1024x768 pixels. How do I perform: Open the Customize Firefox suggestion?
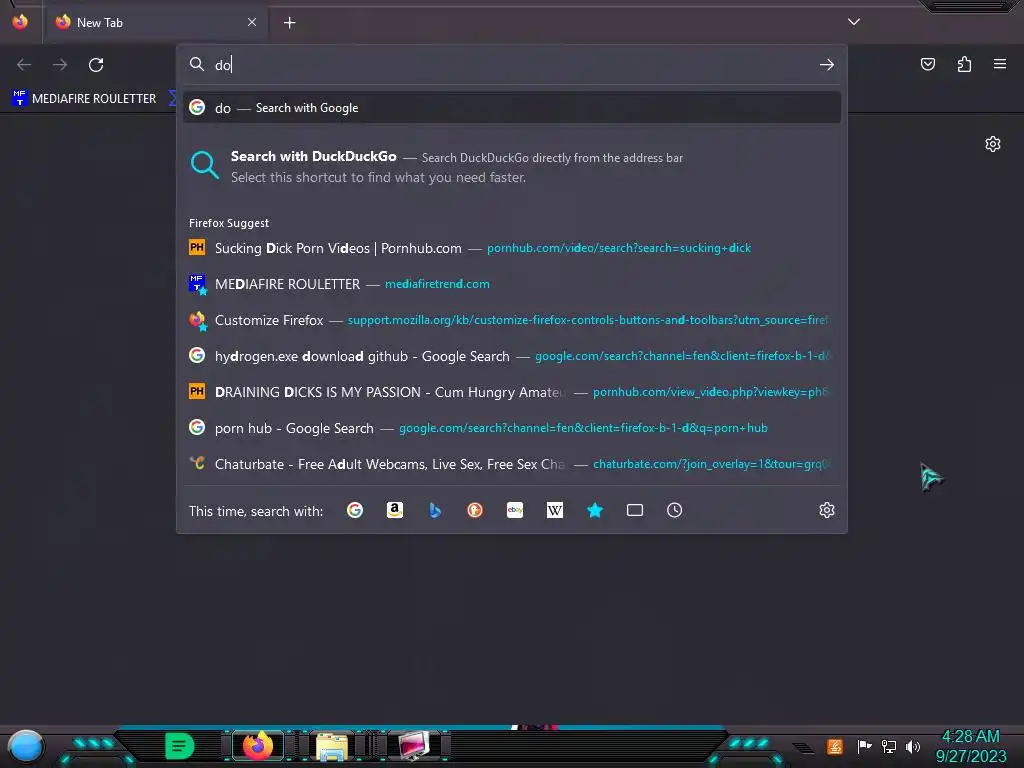point(512,320)
